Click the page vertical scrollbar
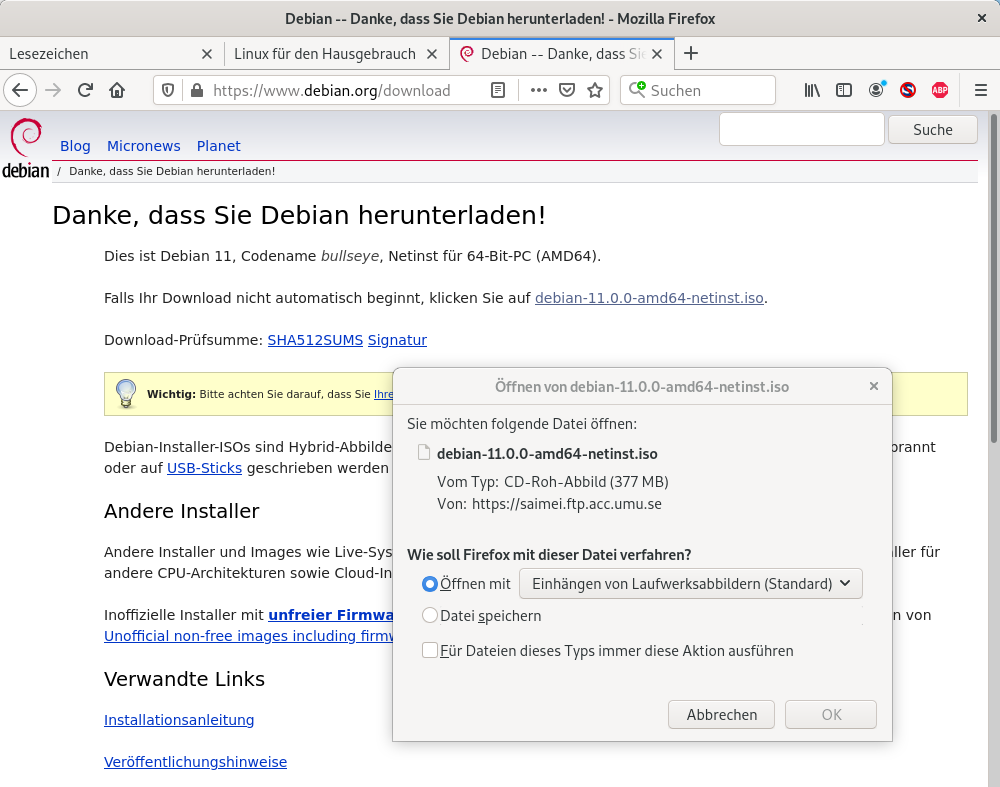Viewport: 1000px width, 787px height. pyautogui.click(x=994, y=278)
